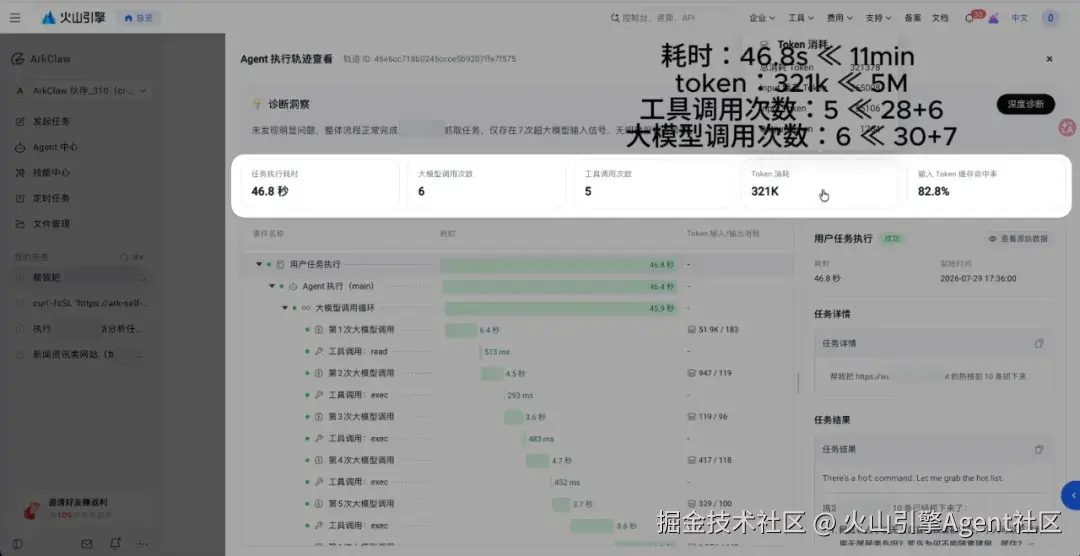Click the 51.9K / 183 token value
This screenshot has height=556, width=1080.
coord(713,329)
